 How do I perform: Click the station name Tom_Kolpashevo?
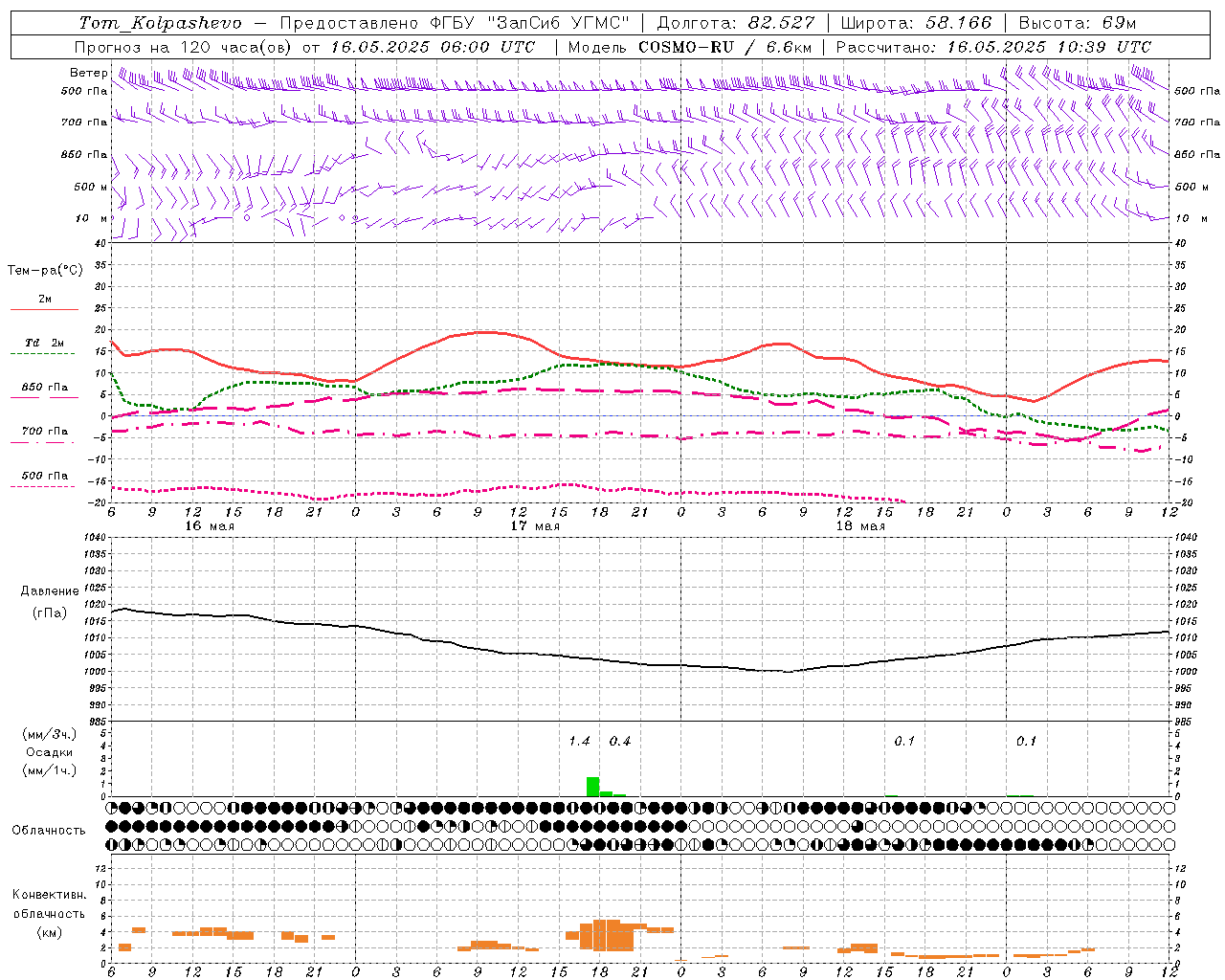(160, 23)
